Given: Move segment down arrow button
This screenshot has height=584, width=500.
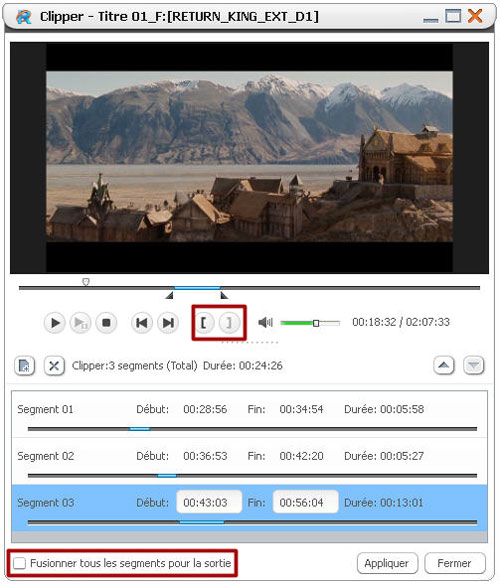Looking at the screenshot, I should pos(474,365).
